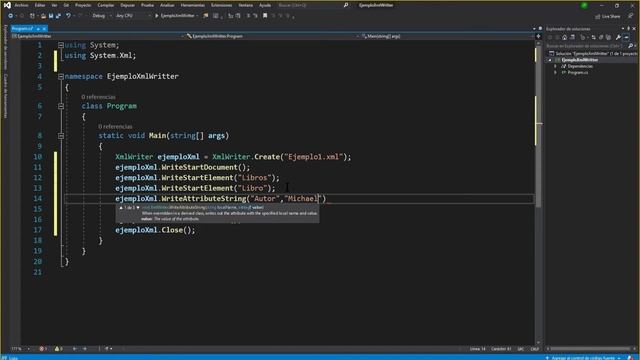The image size is (640, 360).
Task: Expand the Dependencias tree node
Action: pyautogui.click(x=555, y=66)
